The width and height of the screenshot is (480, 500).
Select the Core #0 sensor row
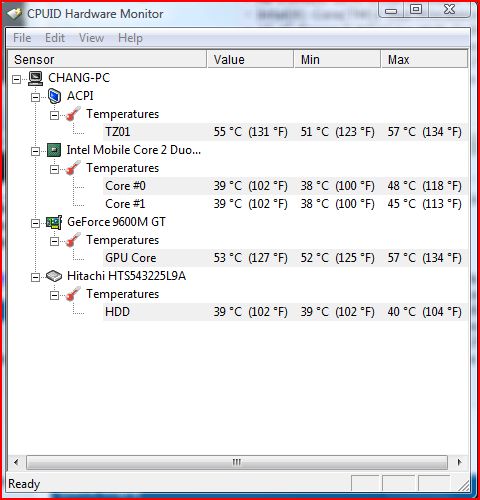pos(285,186)
